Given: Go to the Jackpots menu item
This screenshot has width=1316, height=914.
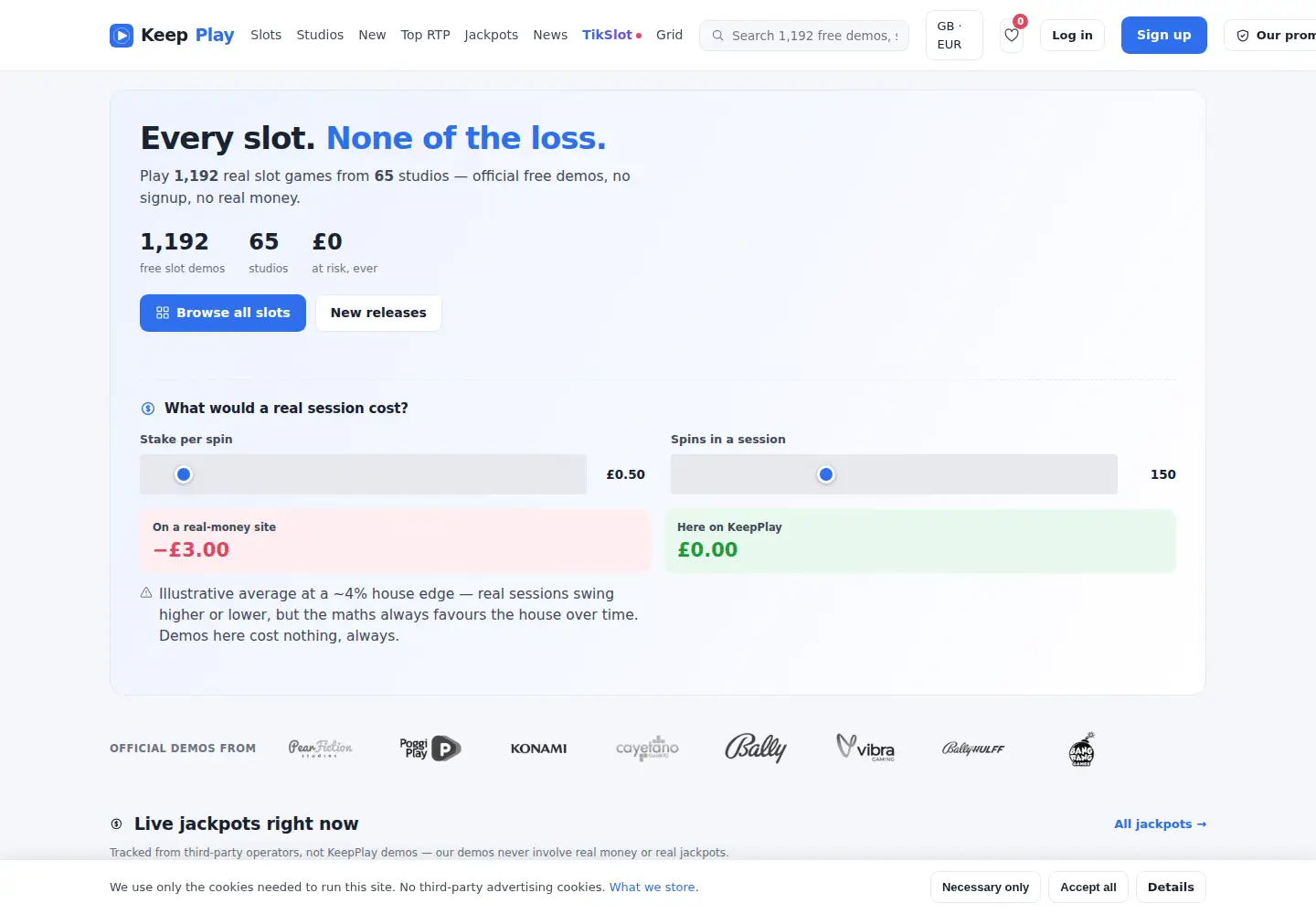Looking at the screenshot, I should point(491,35).
